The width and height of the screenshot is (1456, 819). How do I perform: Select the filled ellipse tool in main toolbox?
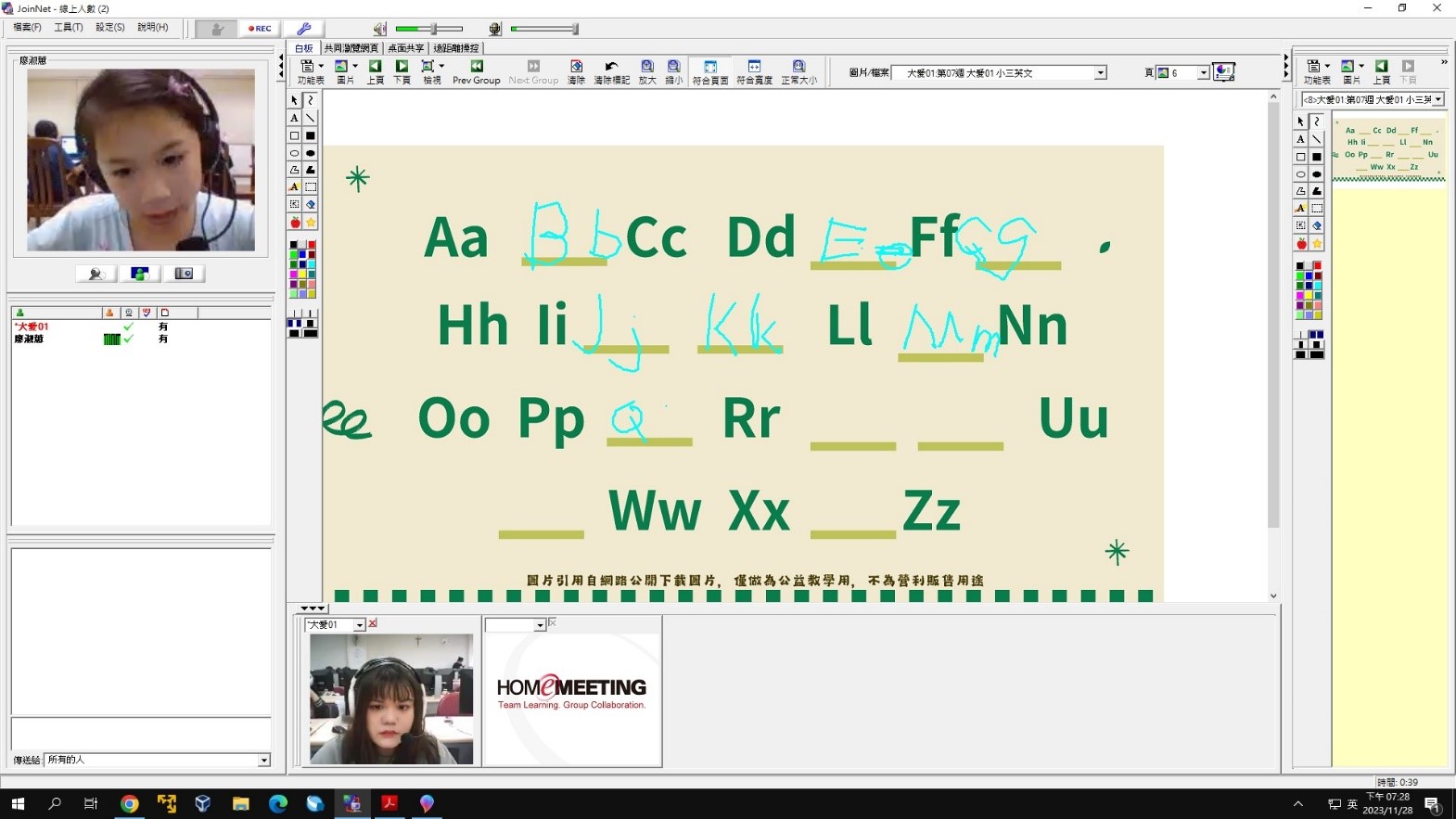point(311,153)
